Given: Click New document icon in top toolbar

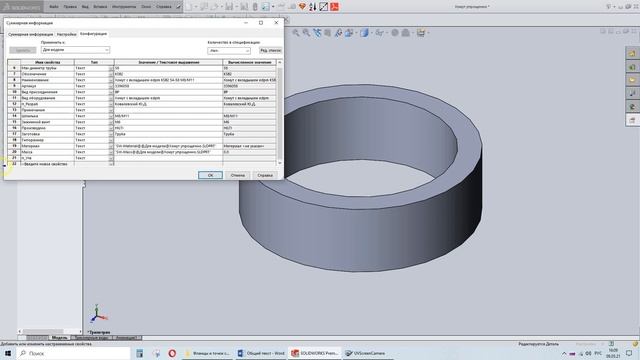Looking at the screenshot, I should (x=189, y=7).
